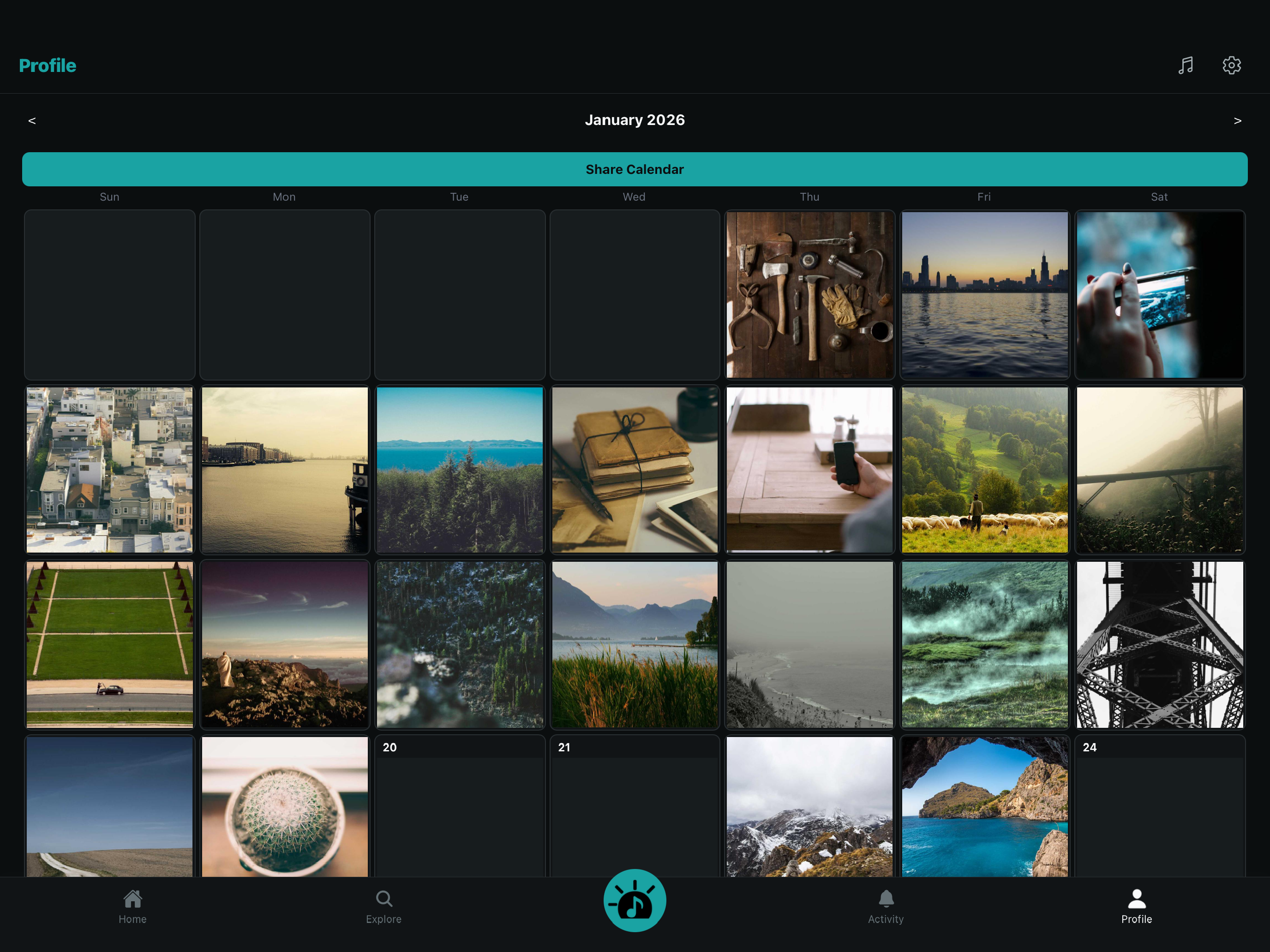
Task: Open the black-and-white steel tower photo
Action: point(1160,645)
